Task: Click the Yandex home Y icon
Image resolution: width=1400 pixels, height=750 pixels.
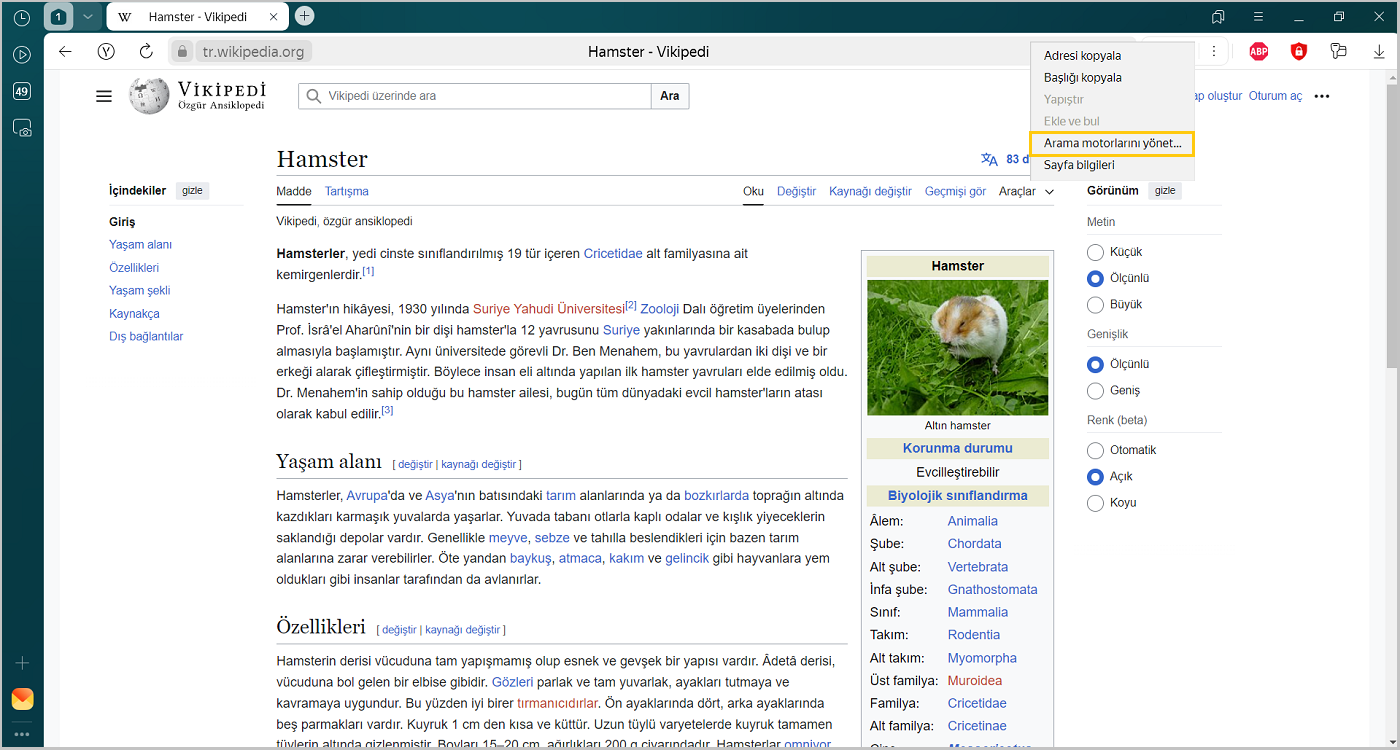Action: pyautogui.click(x=106, y=52)
